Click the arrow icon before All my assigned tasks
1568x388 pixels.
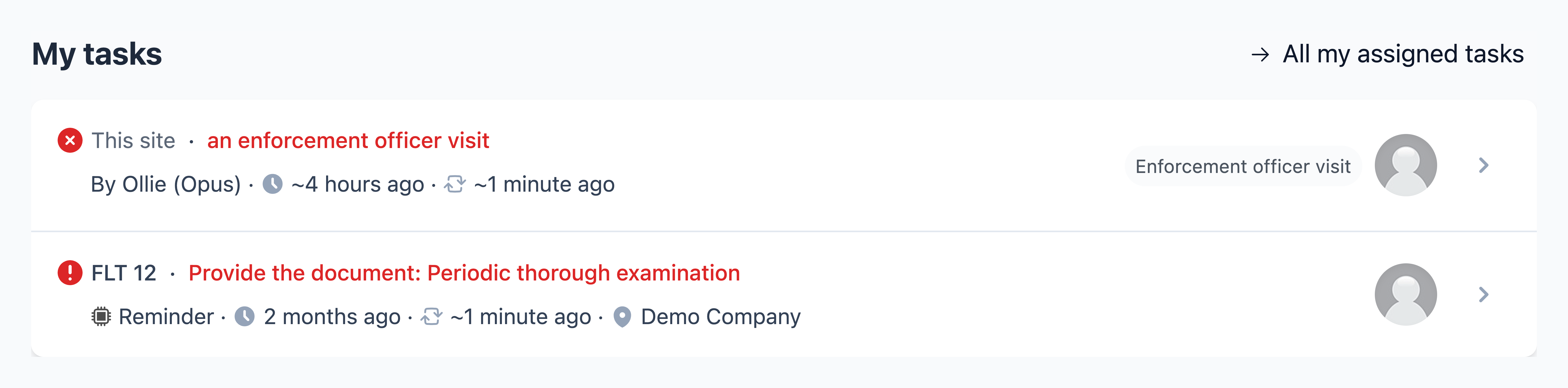coord(1260,55)
